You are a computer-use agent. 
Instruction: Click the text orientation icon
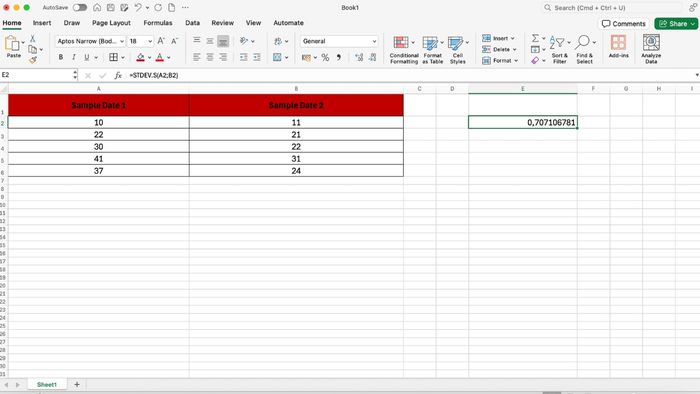coord(244,41)
